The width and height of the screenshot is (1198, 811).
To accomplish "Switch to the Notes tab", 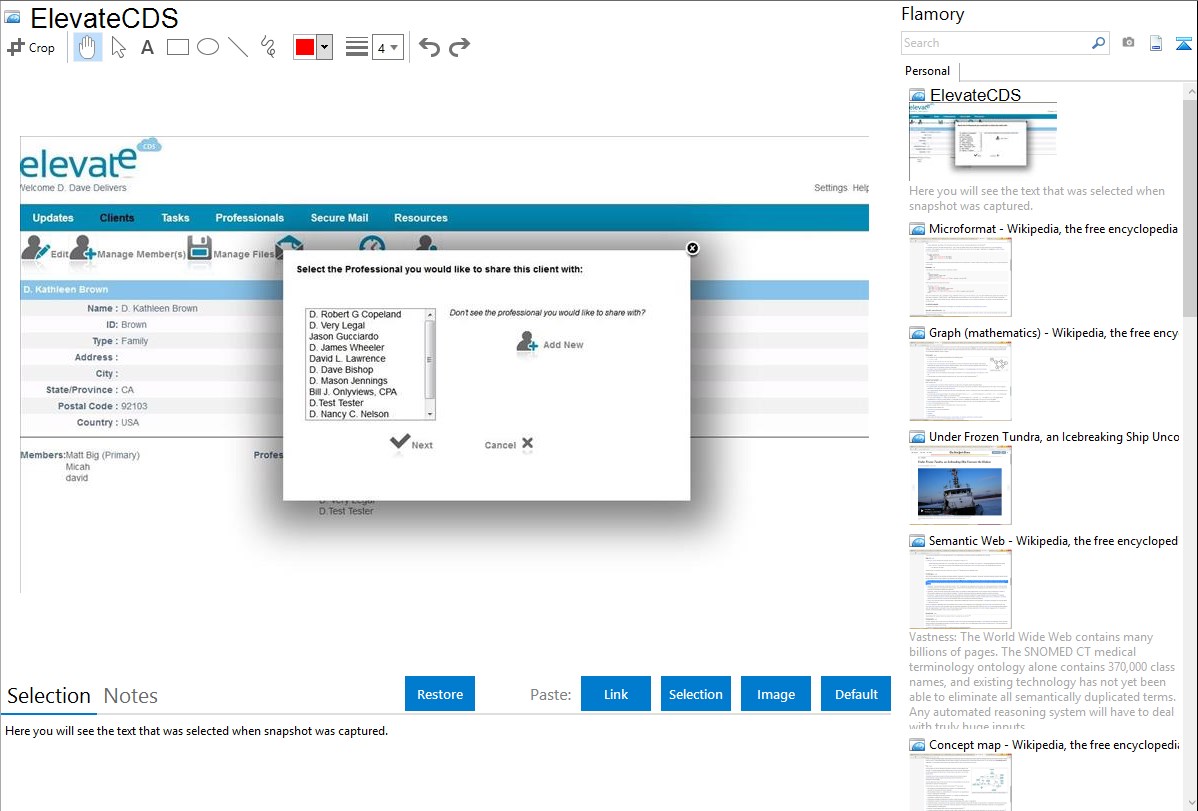I will (x=131, y=696).
